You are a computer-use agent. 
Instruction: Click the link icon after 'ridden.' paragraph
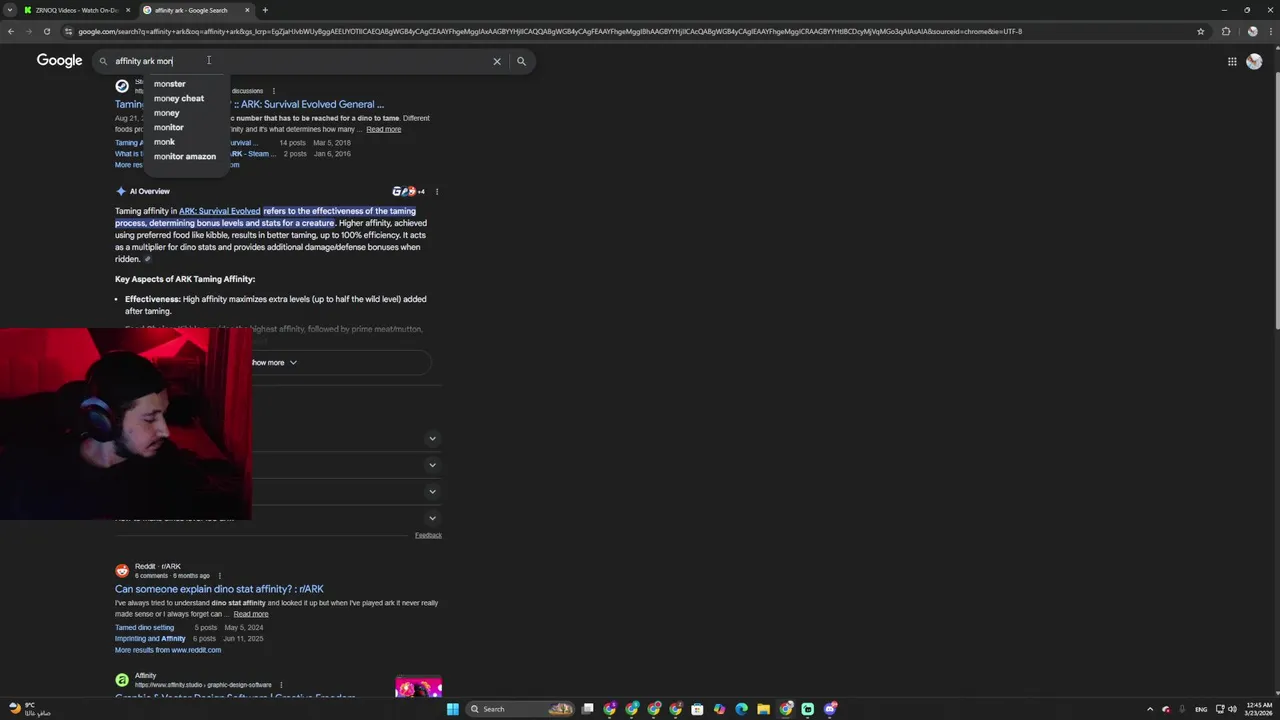[147, 259]
